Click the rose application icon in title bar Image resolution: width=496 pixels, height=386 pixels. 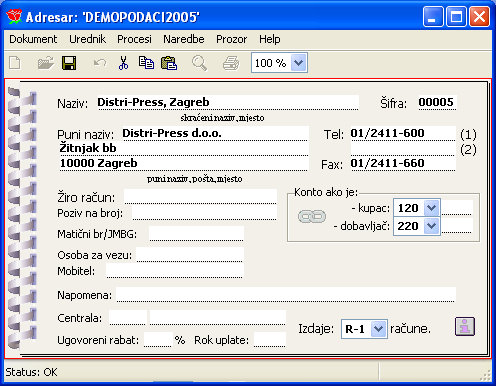(14, 16)
